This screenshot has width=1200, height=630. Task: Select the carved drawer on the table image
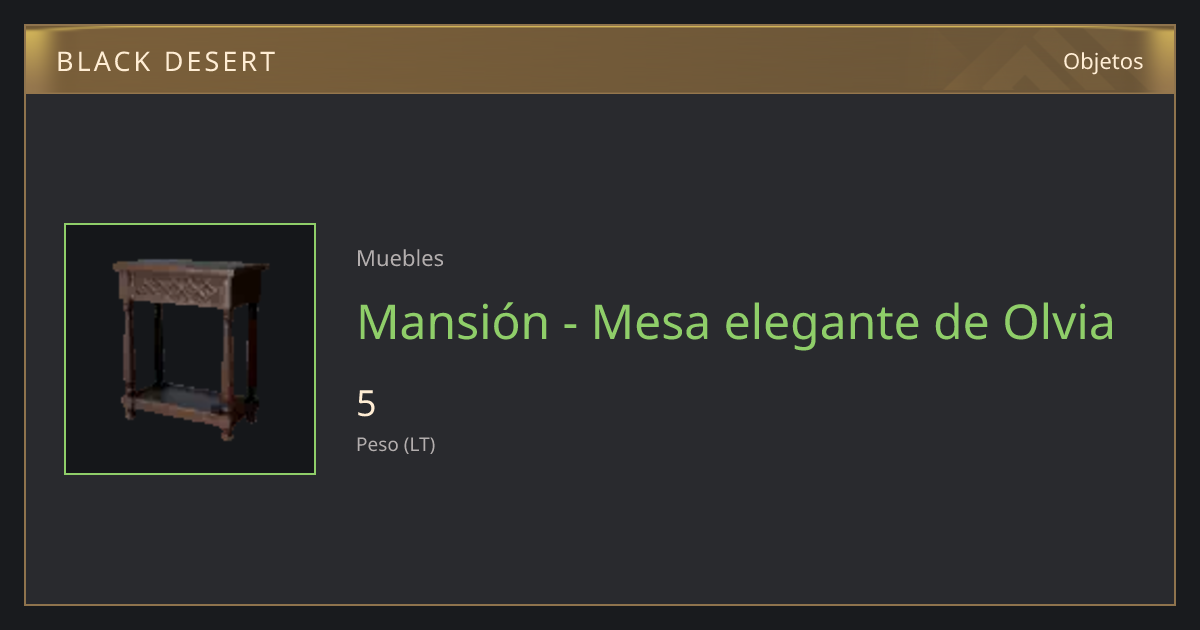[189, 289]
